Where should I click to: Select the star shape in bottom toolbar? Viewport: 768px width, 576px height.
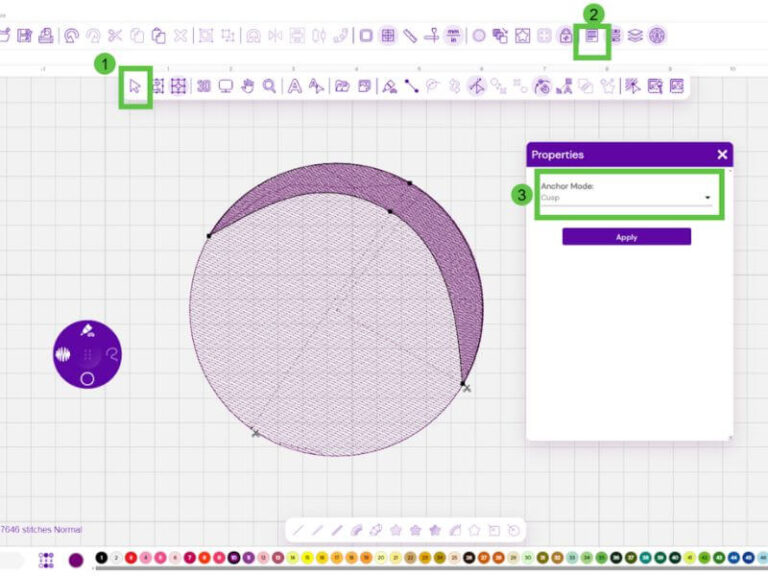pyautogui.click(x=396, y=530)
